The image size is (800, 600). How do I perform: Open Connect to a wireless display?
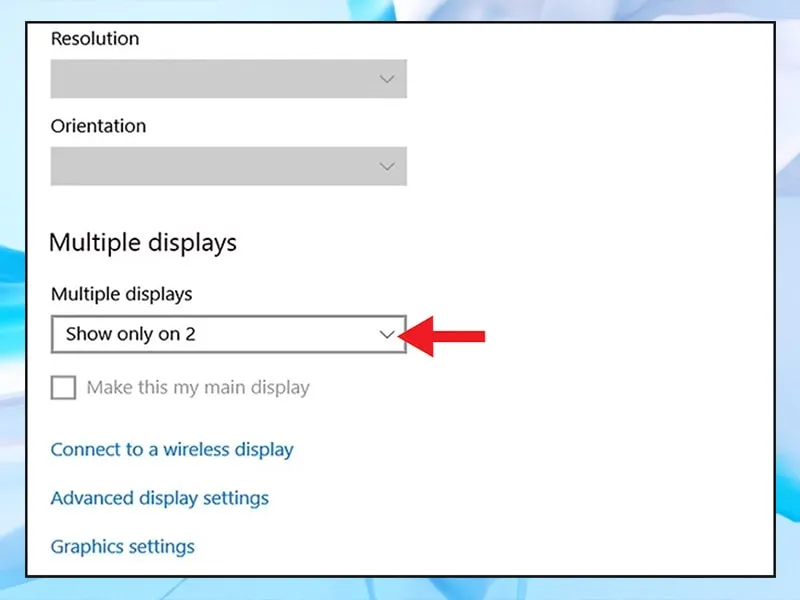[172, 449]
